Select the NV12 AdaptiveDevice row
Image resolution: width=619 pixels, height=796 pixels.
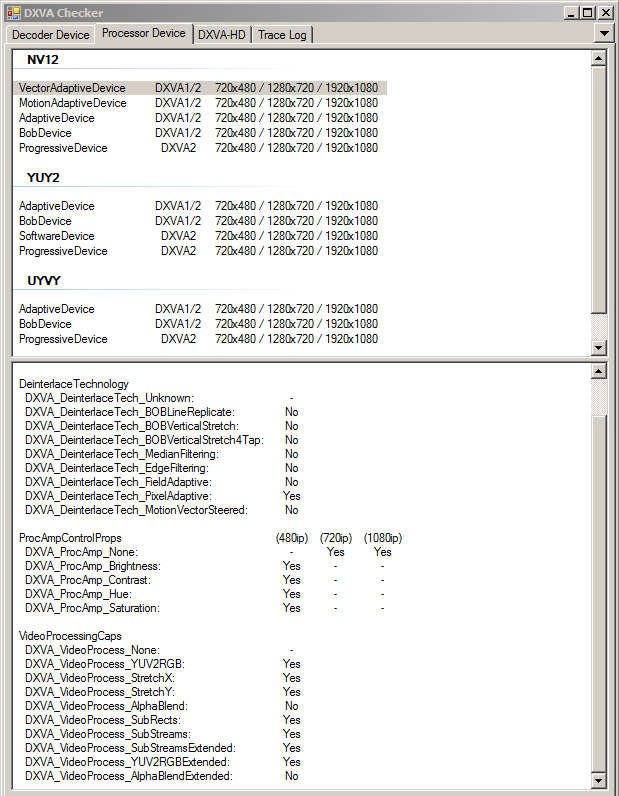(200, 118)
